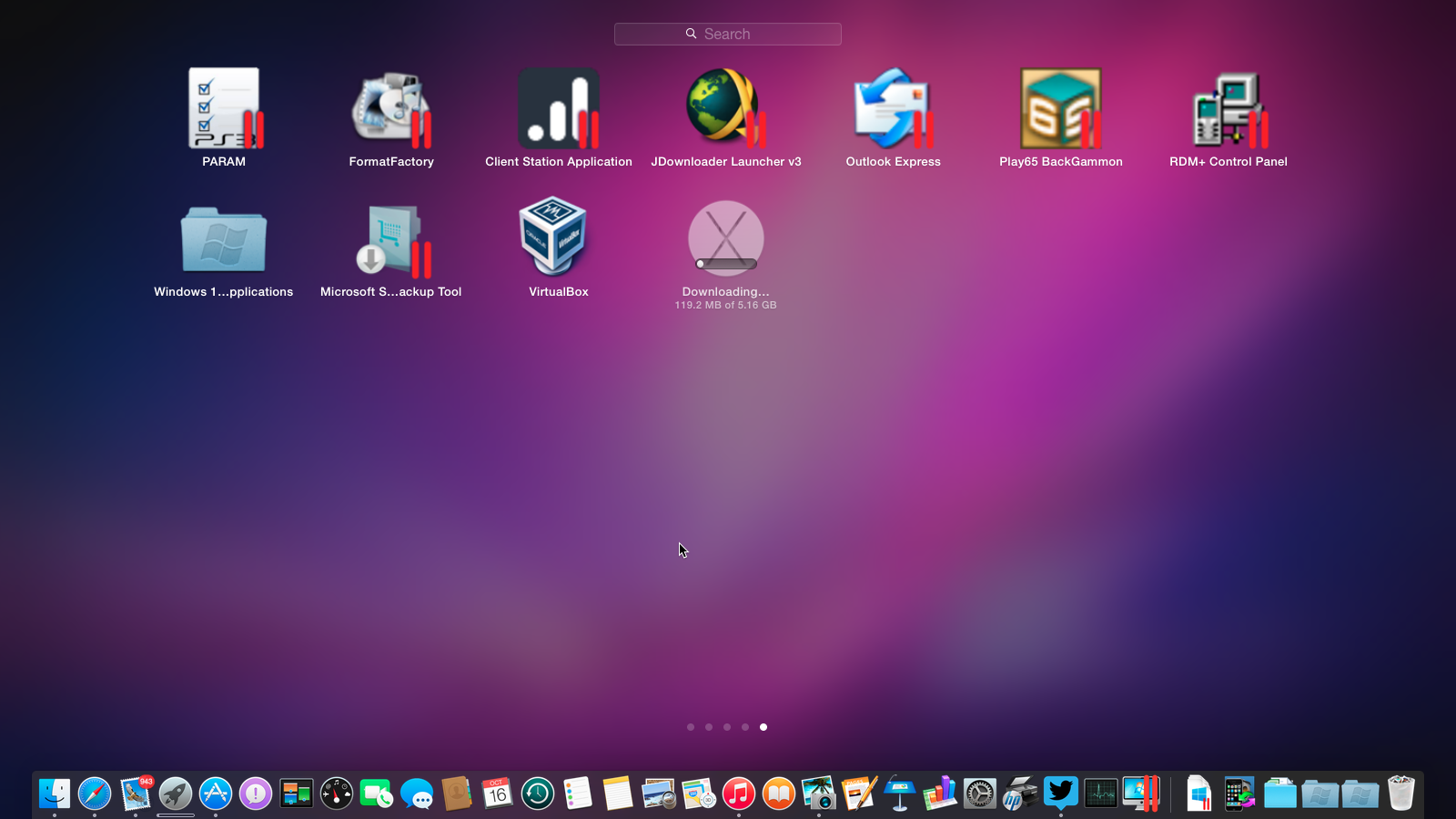Screen dimensions: 1456x819
Task: Open FaceTime from the Dock
Action: pos(377,794)
